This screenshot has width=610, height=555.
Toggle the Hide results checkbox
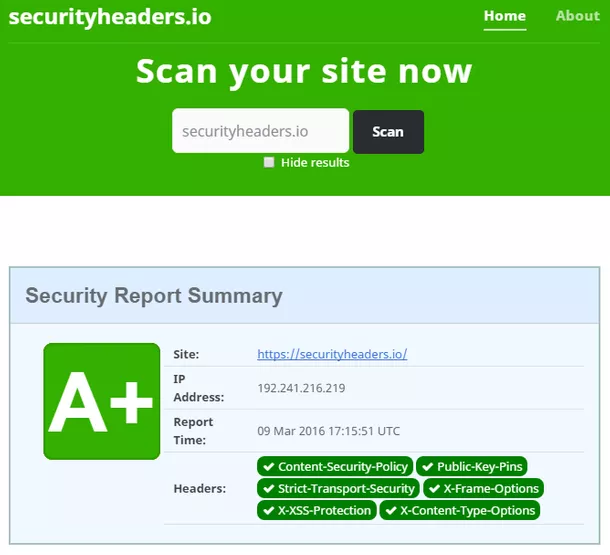pyautogui.click(x=269, y=162)
